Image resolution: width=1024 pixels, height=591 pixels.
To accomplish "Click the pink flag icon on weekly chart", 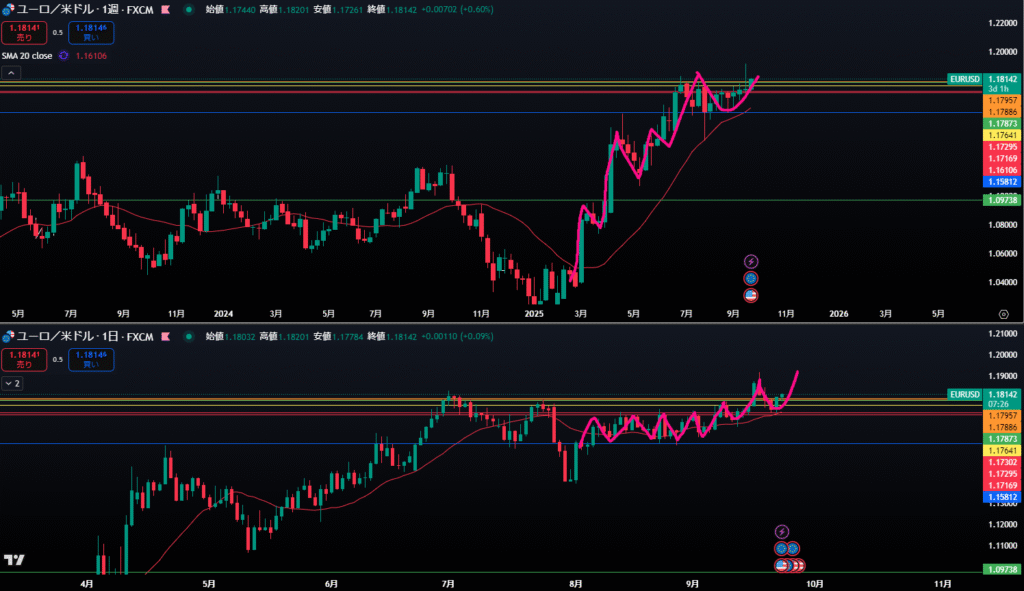I will coord(163,9).
